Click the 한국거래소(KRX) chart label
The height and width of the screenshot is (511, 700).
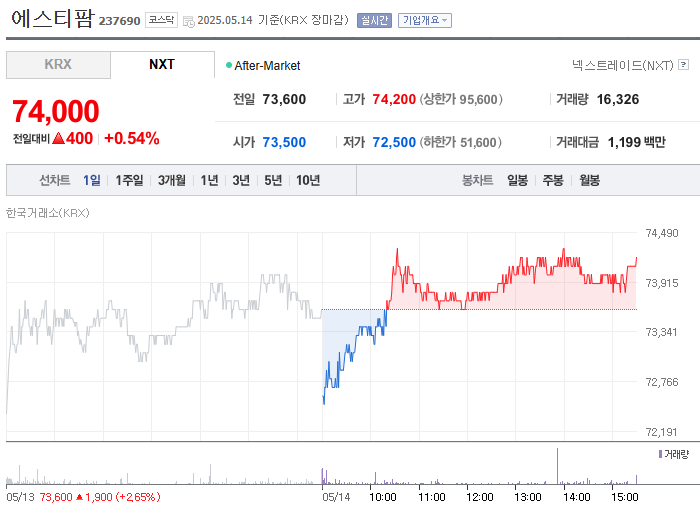[48, 213]
